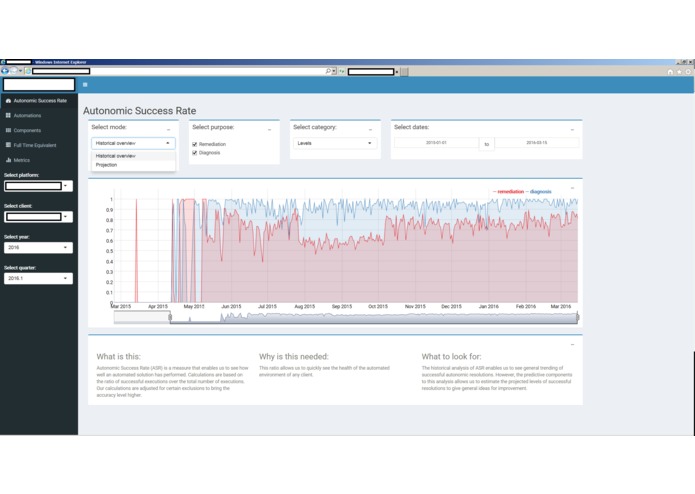Viewport: 695px width, 494px height.
Task: Collapse the Select mode box with minus
Action: 168,130
